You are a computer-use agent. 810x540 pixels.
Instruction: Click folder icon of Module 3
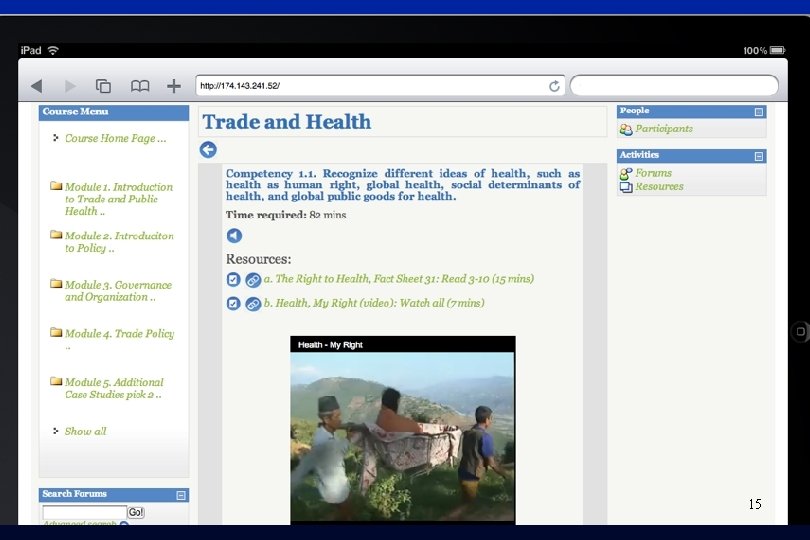pyautogui.click(x=56, y=283)
